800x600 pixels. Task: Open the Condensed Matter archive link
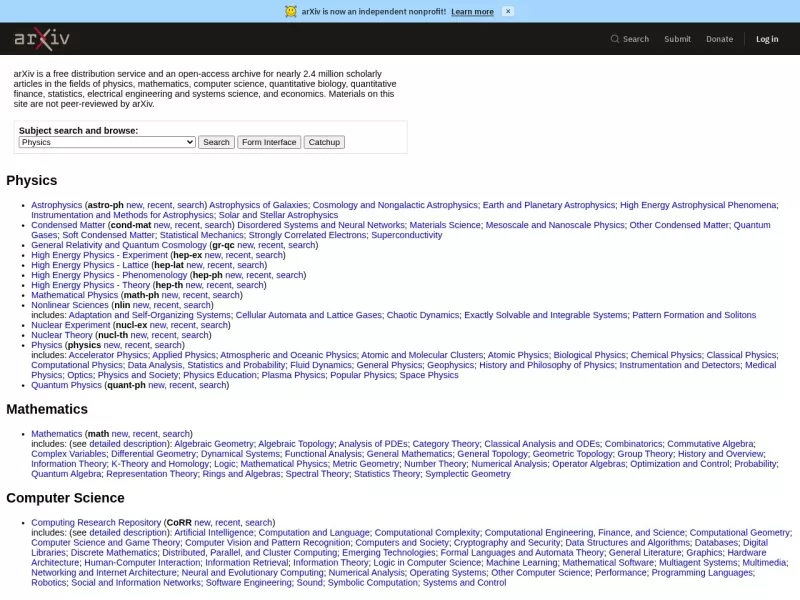tap(68, 225)
